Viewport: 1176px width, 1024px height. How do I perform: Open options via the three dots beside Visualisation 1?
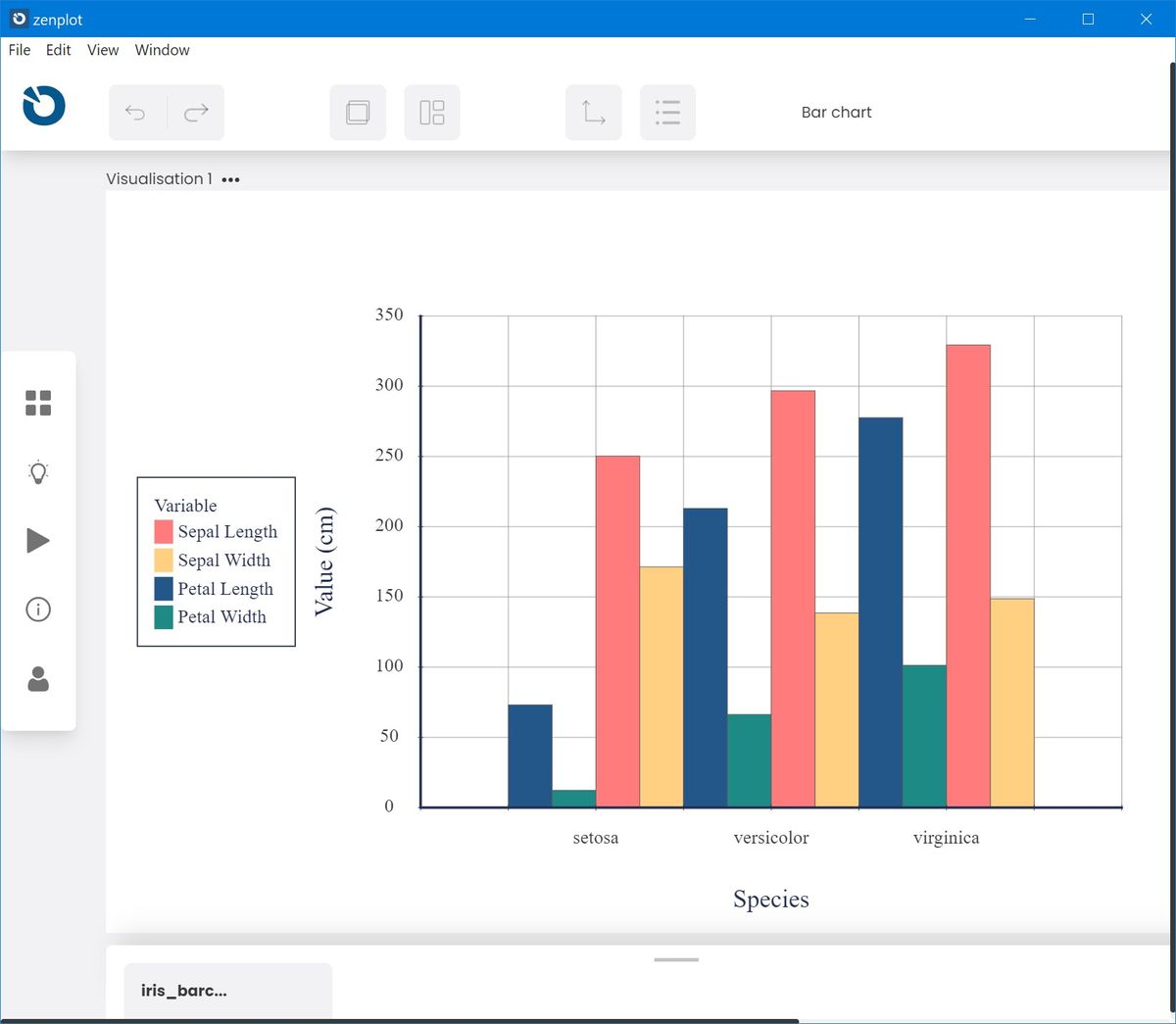[230, 179]
